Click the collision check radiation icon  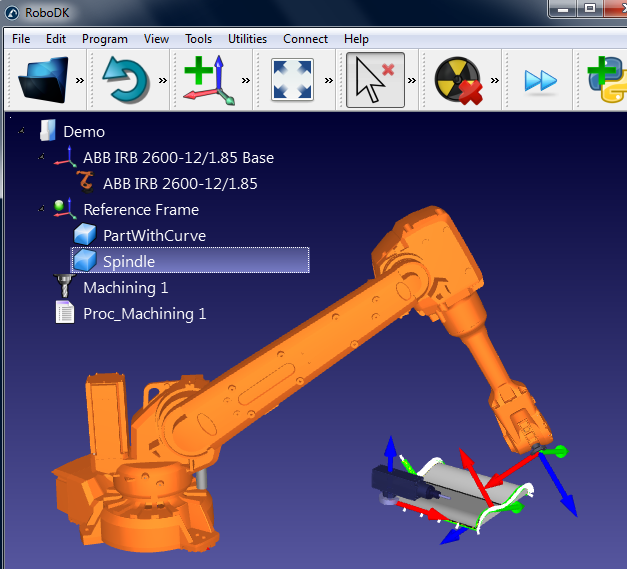click(x=459, y=80)
